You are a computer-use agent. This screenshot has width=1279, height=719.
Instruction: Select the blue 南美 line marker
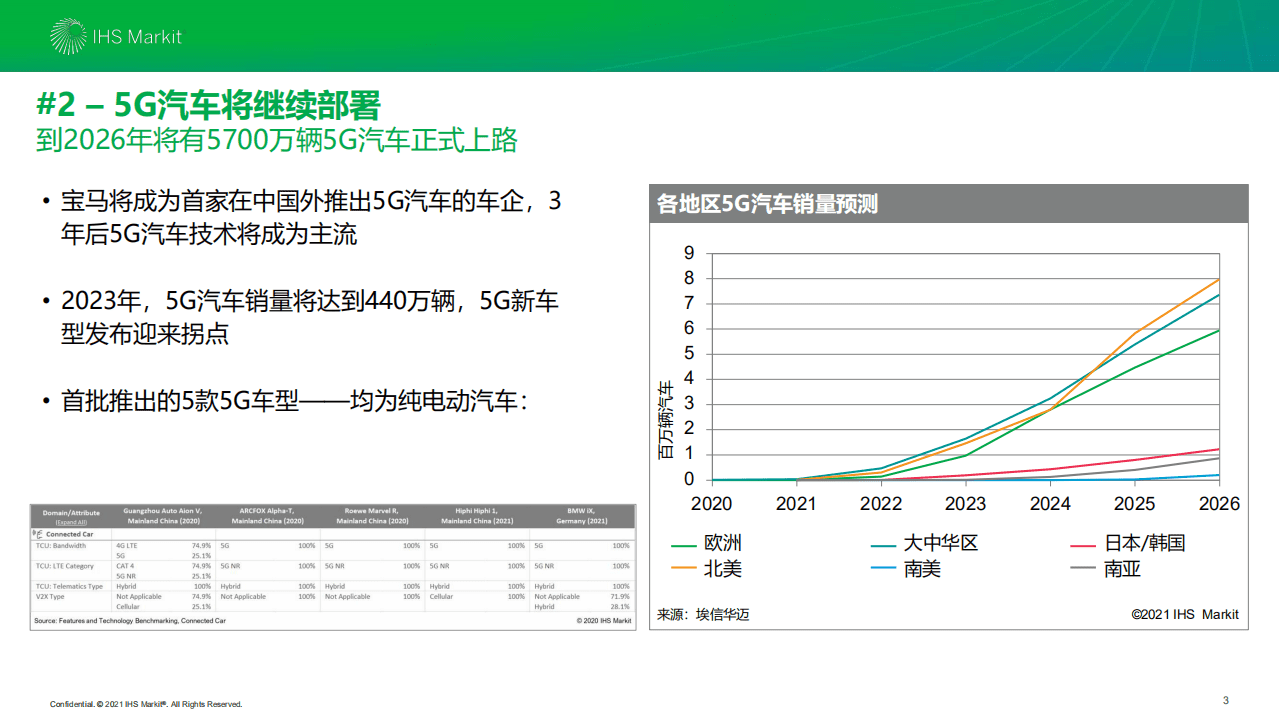click(883, 567)
